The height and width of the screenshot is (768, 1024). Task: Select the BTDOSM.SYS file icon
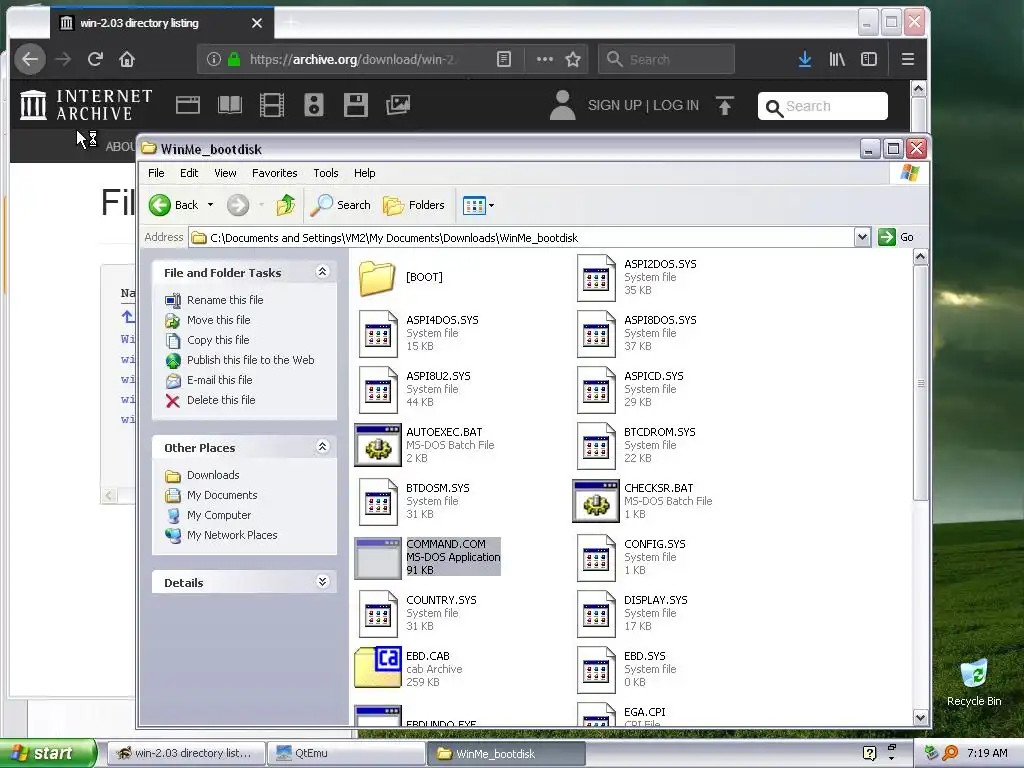pyautogui.click(x=378, y=502)
